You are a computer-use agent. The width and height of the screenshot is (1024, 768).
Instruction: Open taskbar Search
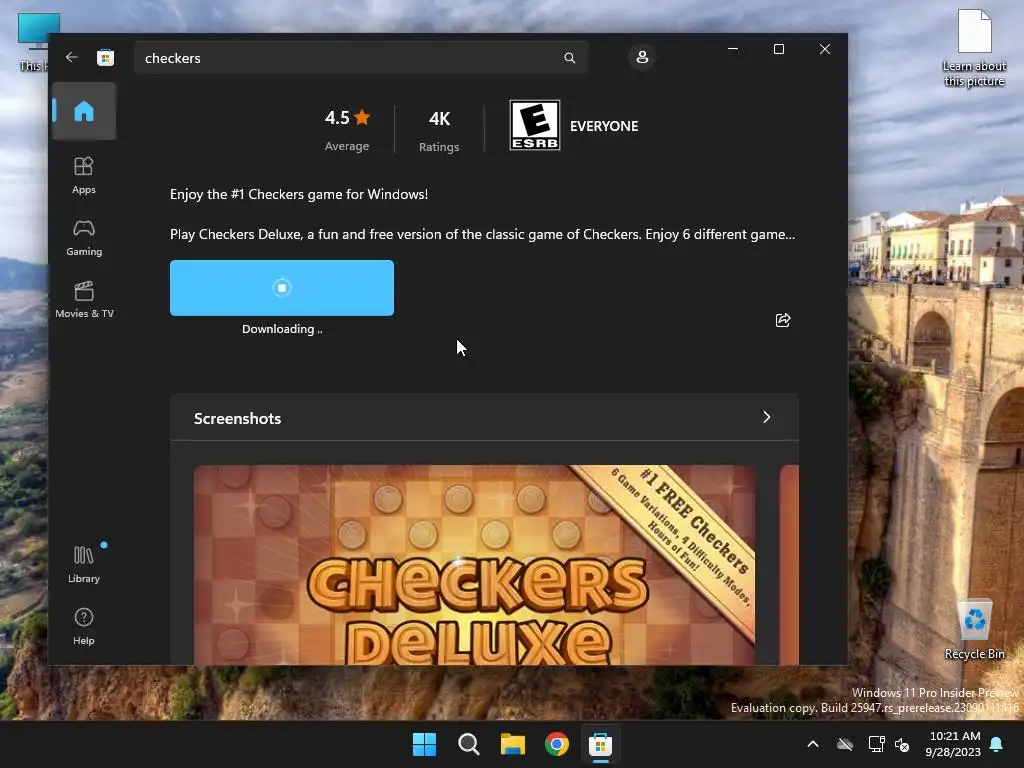(469, 744)
